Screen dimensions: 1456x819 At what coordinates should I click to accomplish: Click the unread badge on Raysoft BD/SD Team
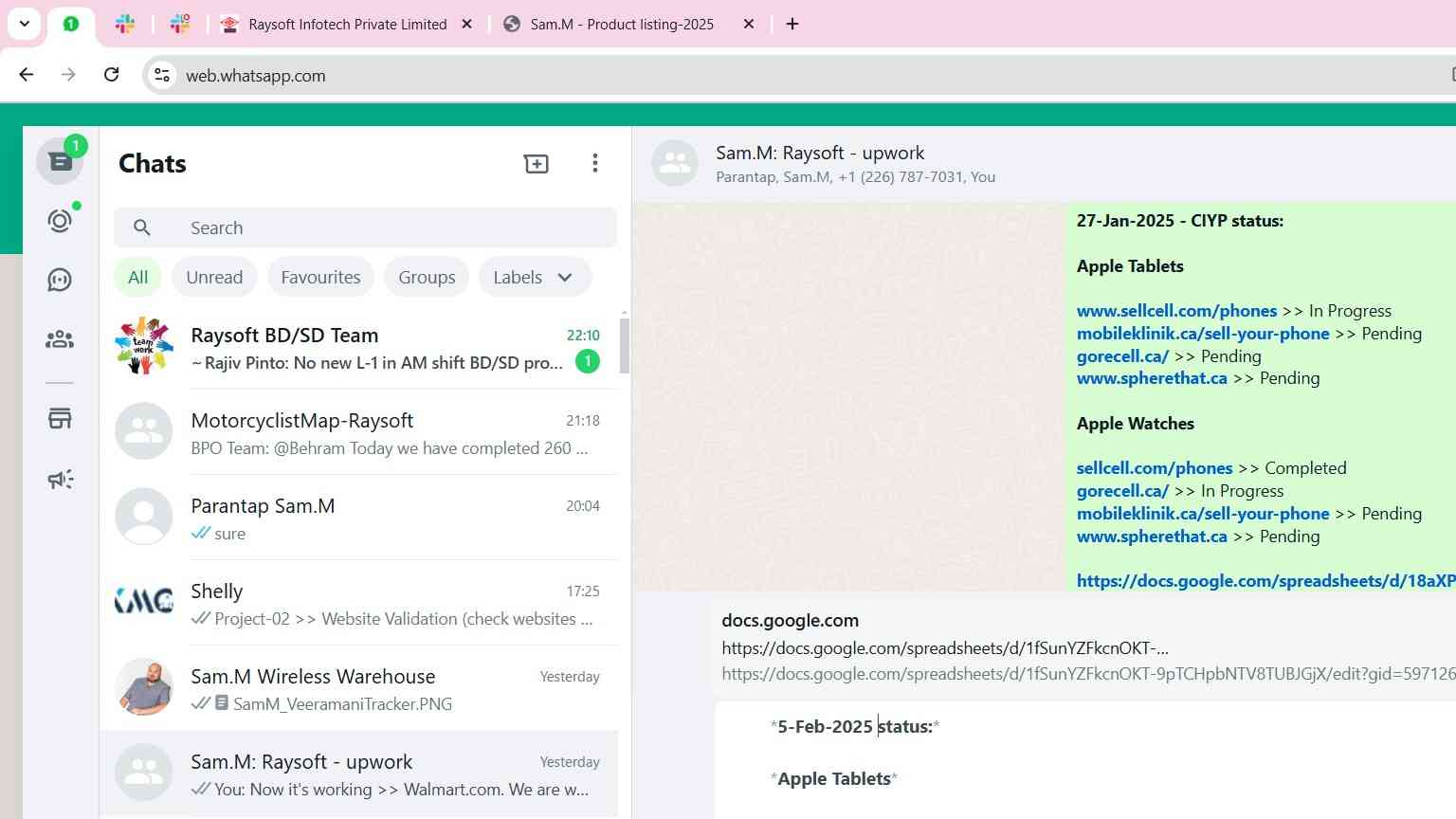pyautogui.click(x=588, y=361)
